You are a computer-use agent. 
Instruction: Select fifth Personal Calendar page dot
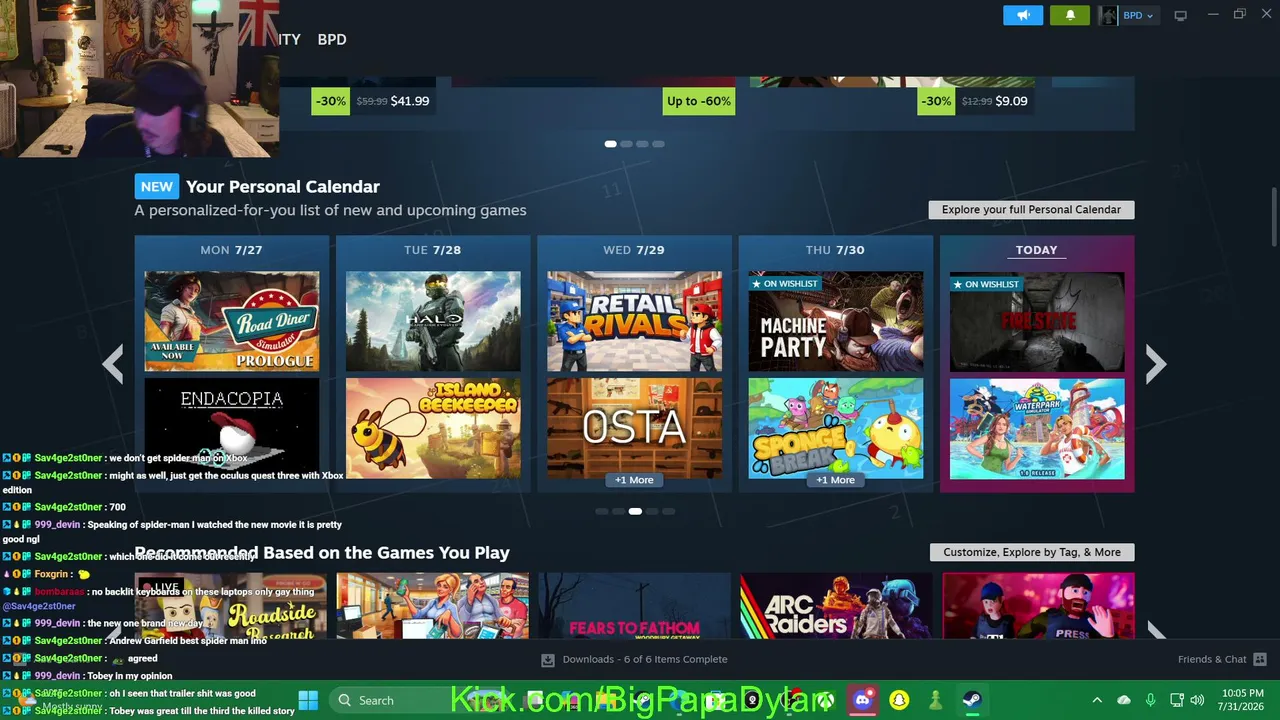click(x=668, y=511)
